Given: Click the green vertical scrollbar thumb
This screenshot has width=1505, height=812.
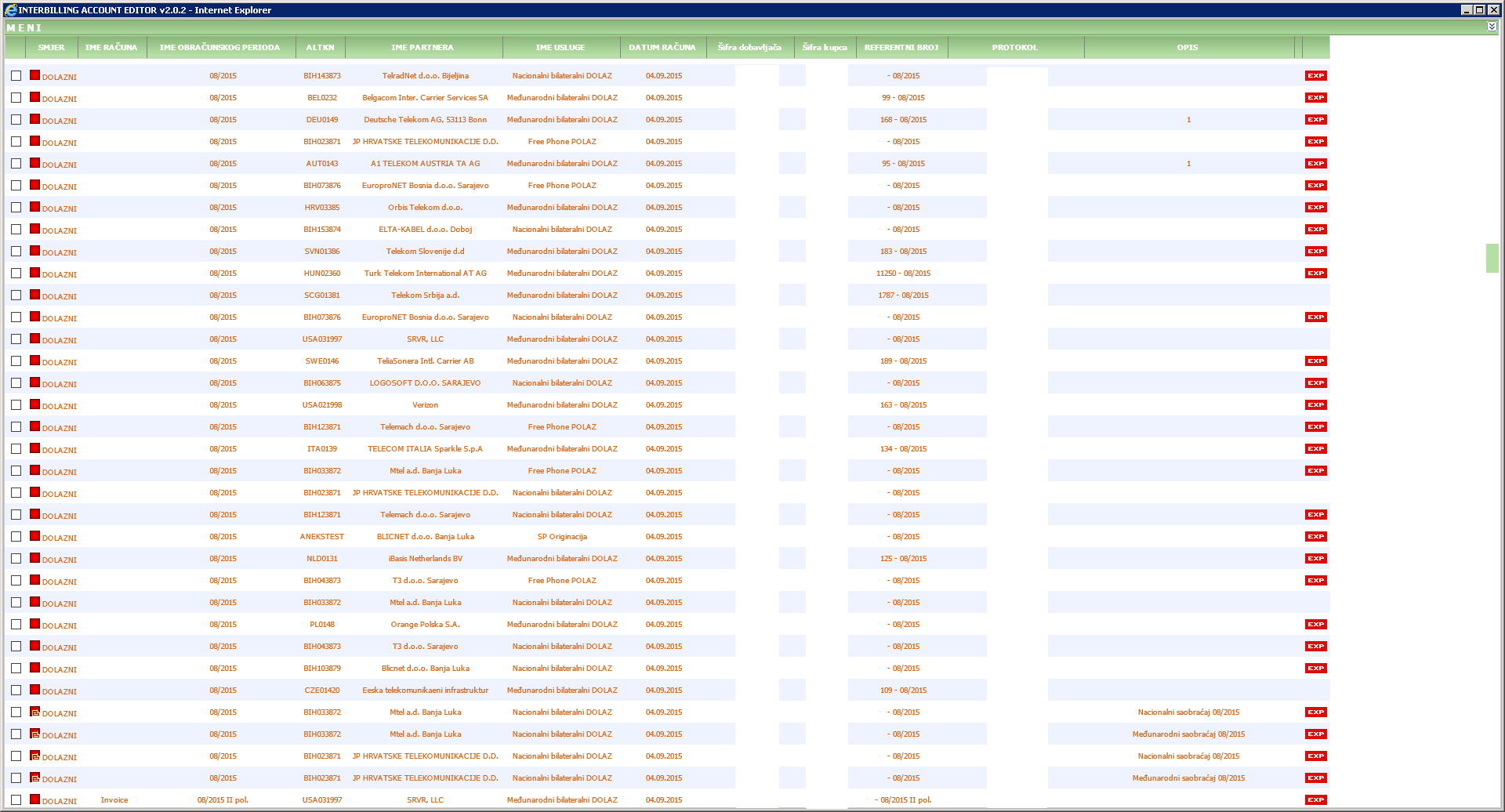Looking at the screenshot, I should 1492,258.
